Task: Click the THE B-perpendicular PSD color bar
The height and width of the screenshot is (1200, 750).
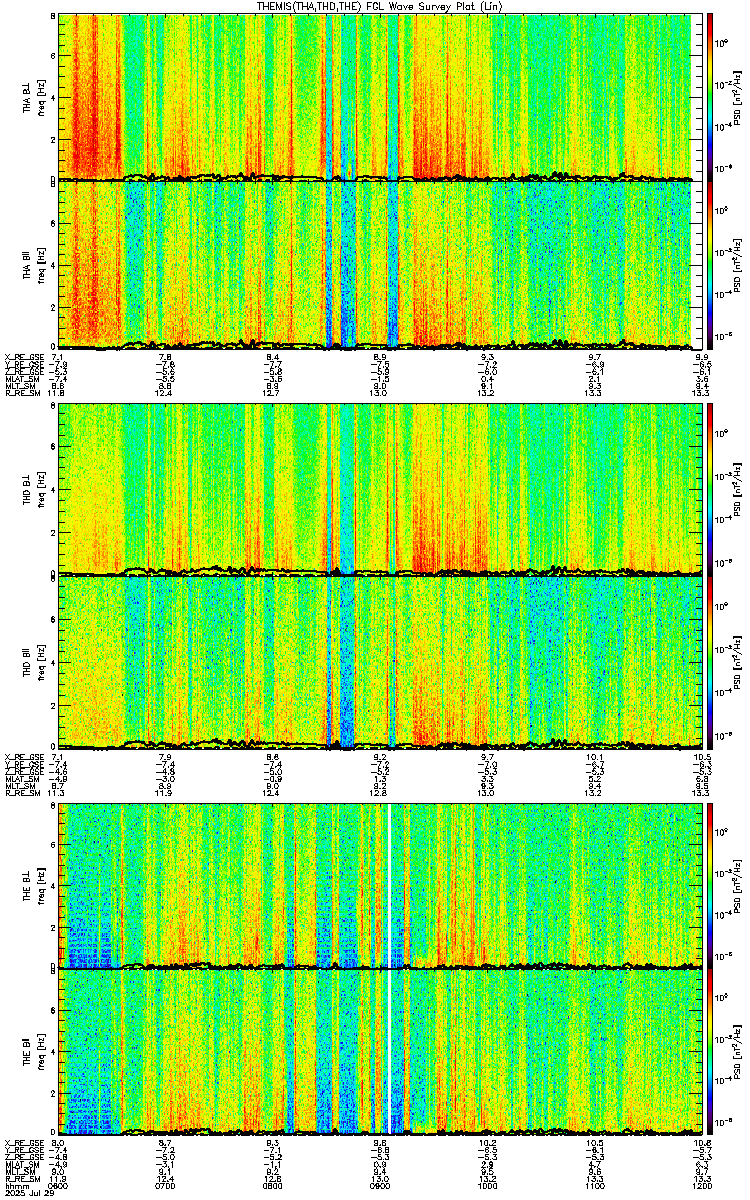Action: point(711,884)
